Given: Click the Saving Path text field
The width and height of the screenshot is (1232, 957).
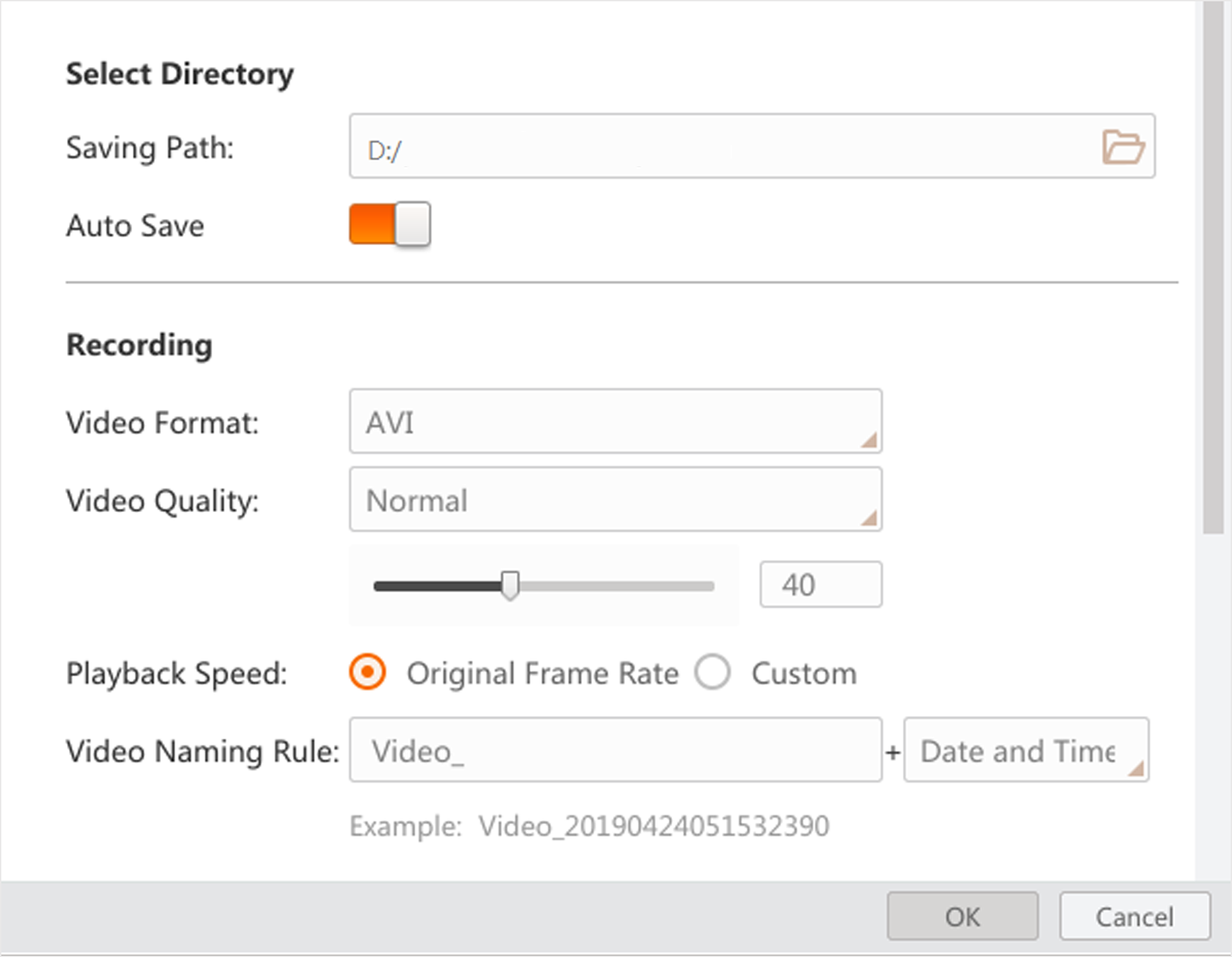Looking at the screenshot, I should coord(723,147).
